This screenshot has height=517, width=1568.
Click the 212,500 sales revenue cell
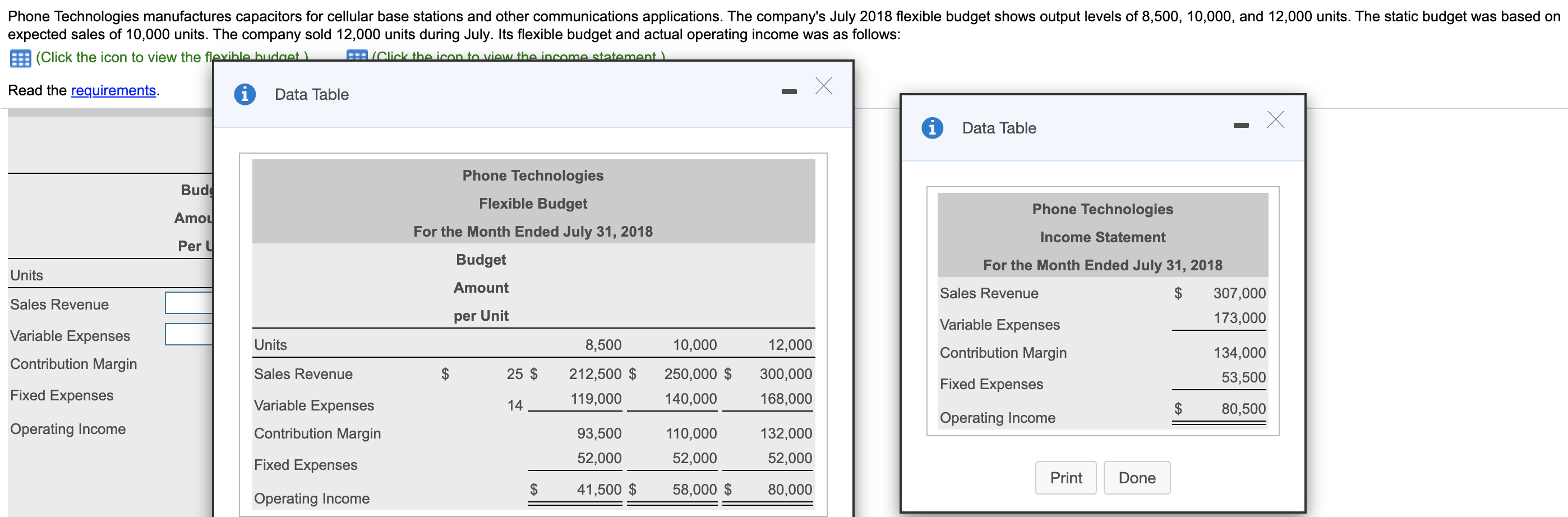pos(596,374)
